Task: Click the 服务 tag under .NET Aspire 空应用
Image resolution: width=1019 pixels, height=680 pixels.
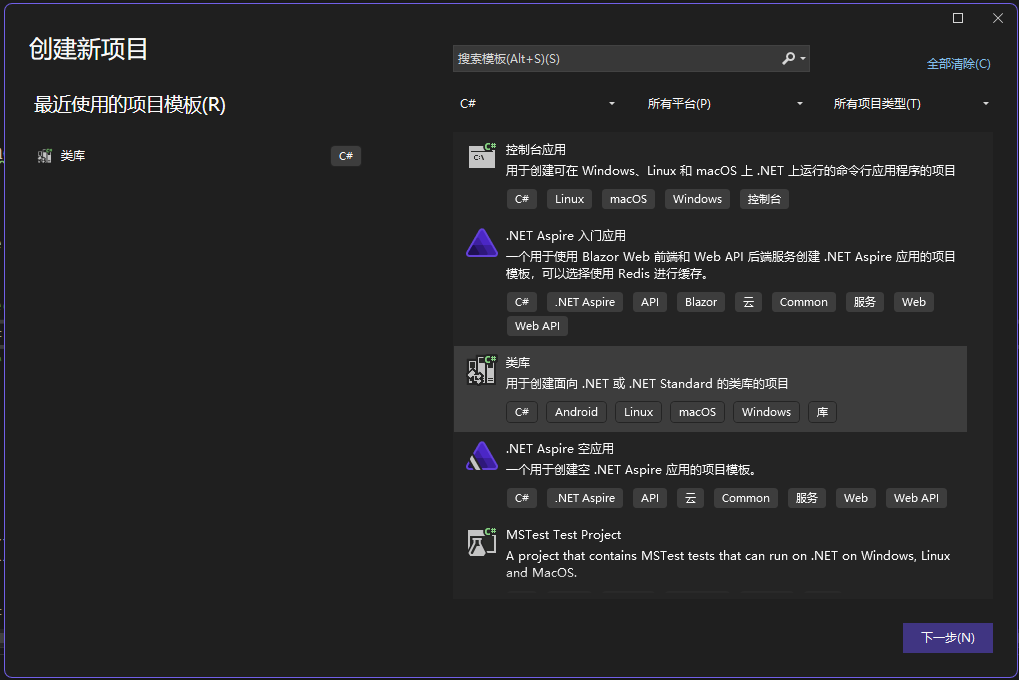Action: click(806, 498)
